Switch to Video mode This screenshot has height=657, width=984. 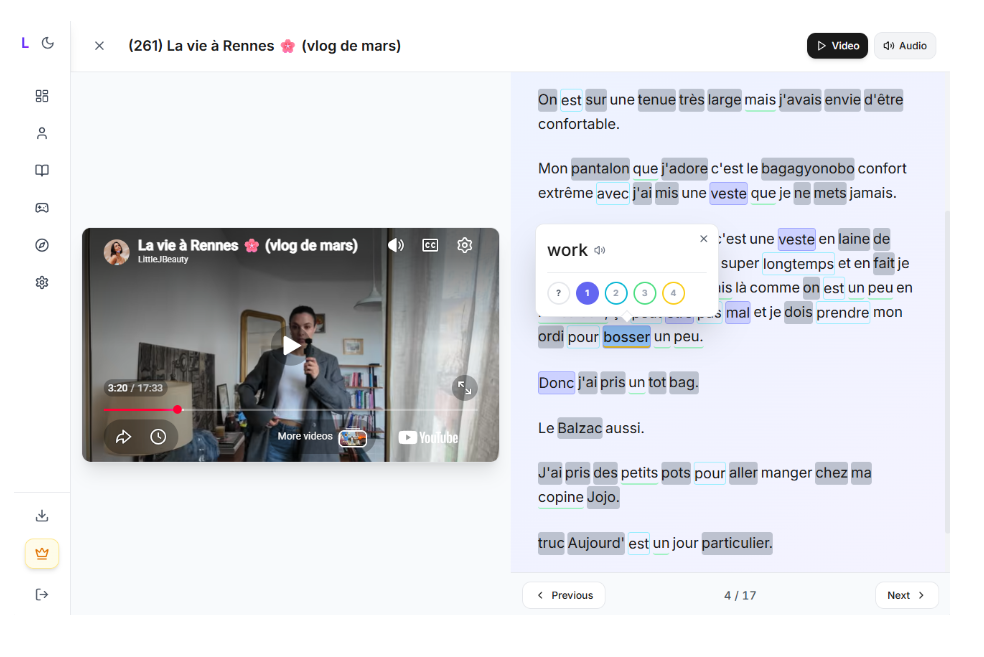click(837, 46)
